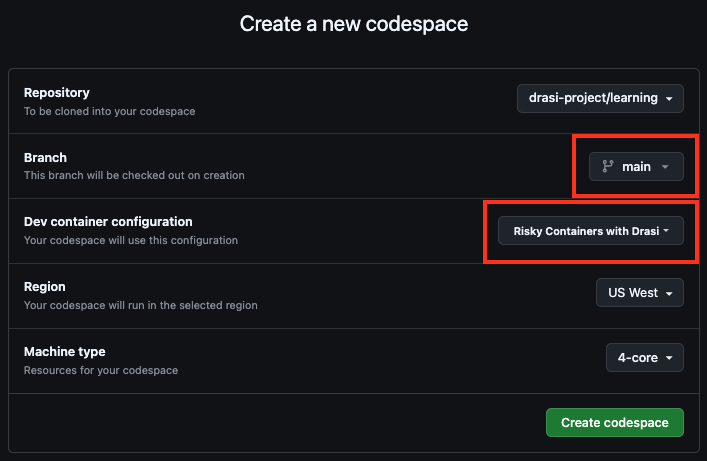Image resolution: width=707 pixels, height=461 pixels.
Task: Open the main branch selector
Action: click(636, 167)
